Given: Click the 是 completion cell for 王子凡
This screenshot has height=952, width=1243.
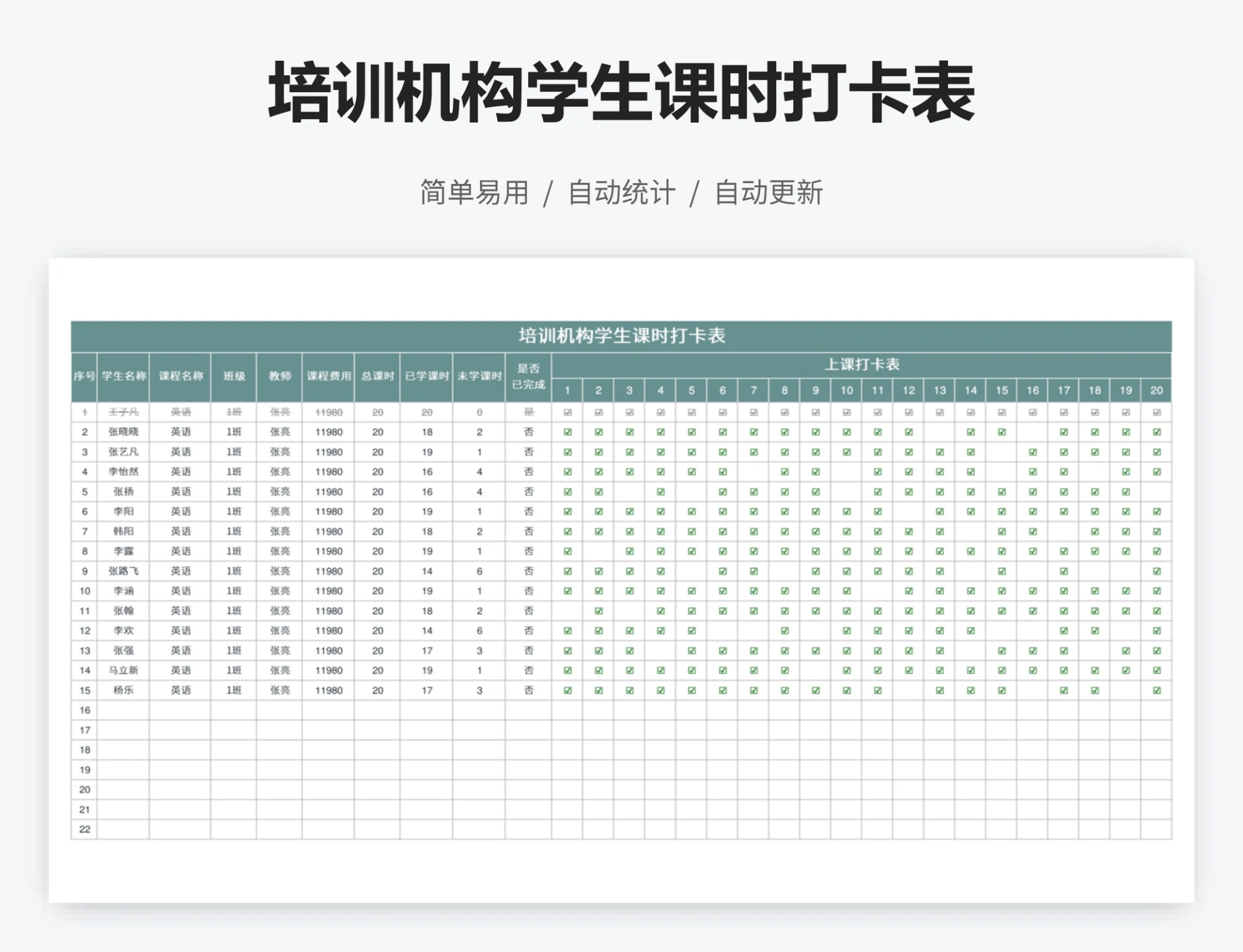Looking at the screenshot, I should (529, 412).
